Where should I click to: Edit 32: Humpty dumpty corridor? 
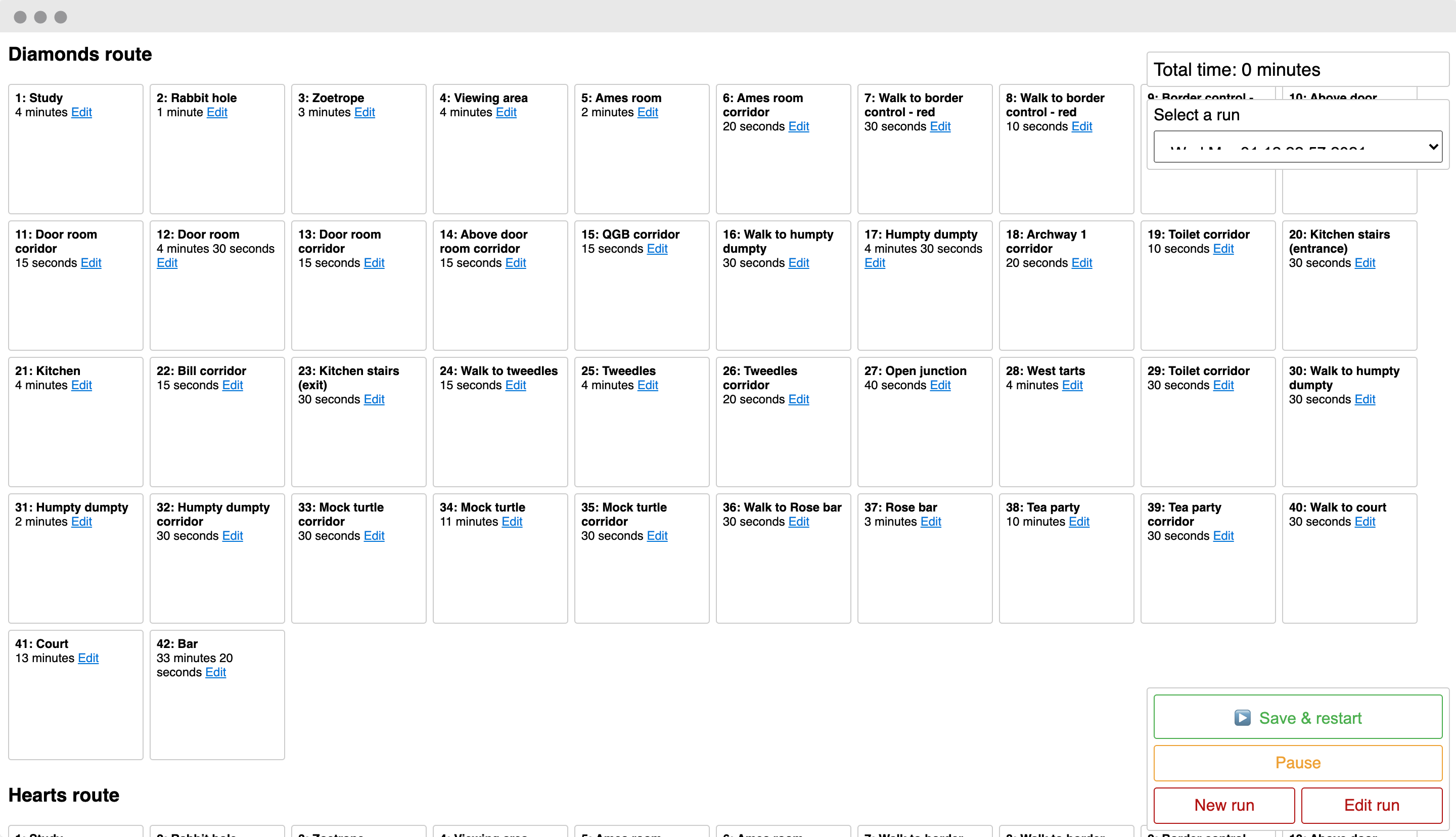232,536
